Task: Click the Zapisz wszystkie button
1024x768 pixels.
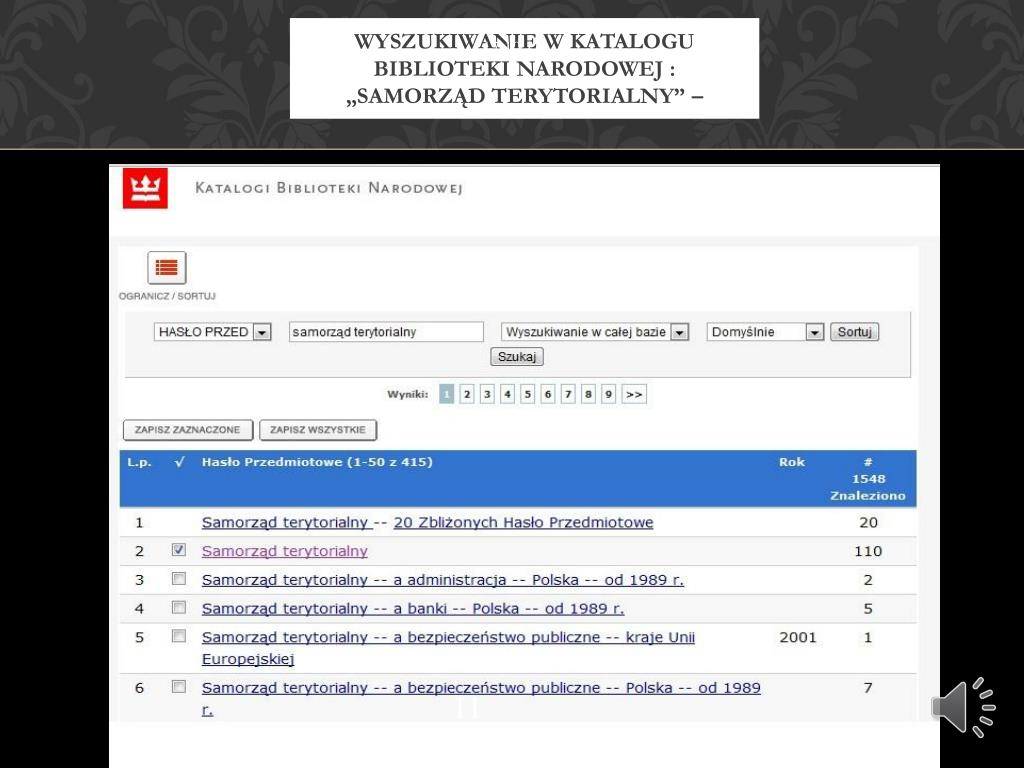Action: point(318,430)
